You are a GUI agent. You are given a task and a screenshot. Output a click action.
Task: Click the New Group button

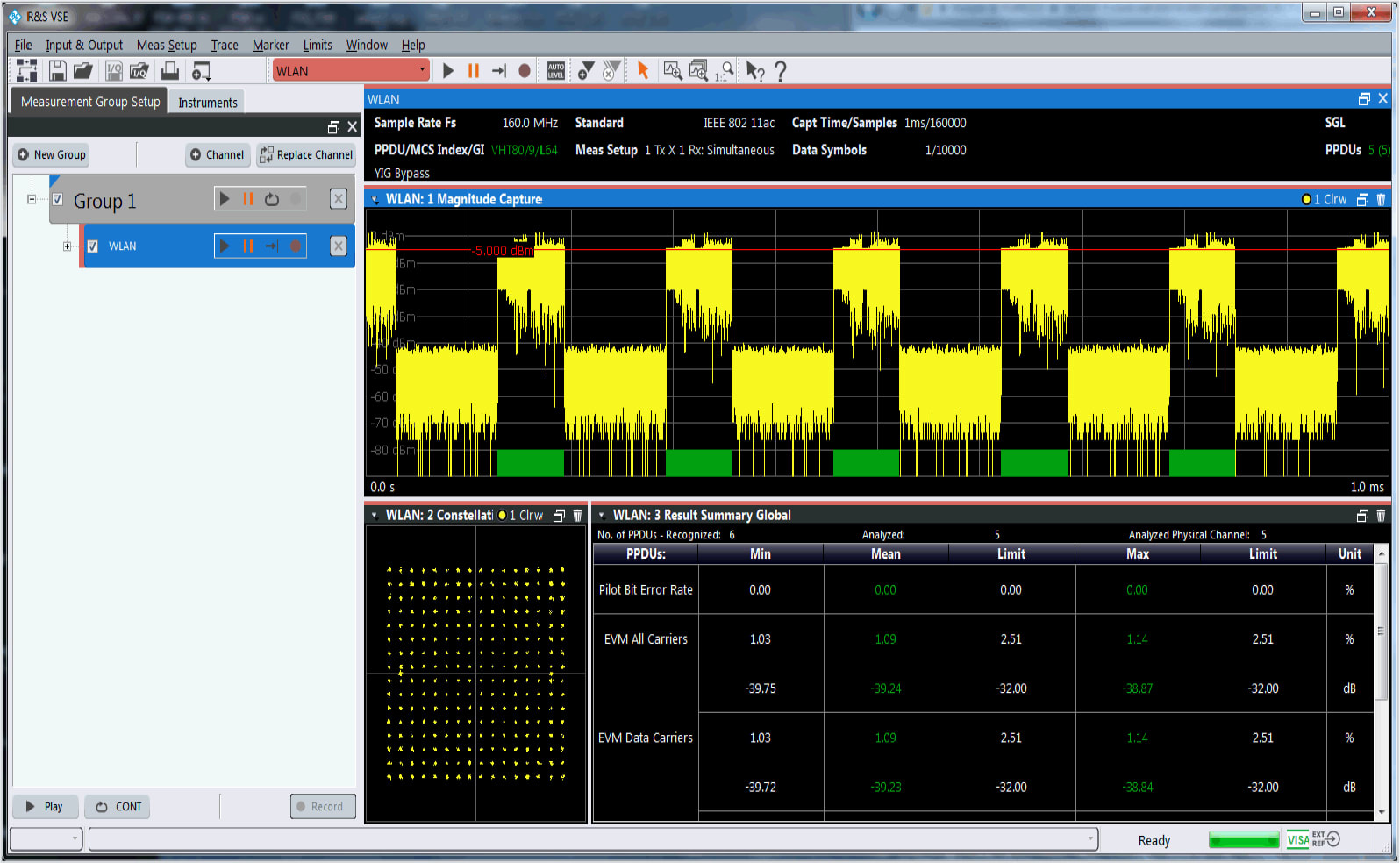pyautogui.click(x=52, y=155)
